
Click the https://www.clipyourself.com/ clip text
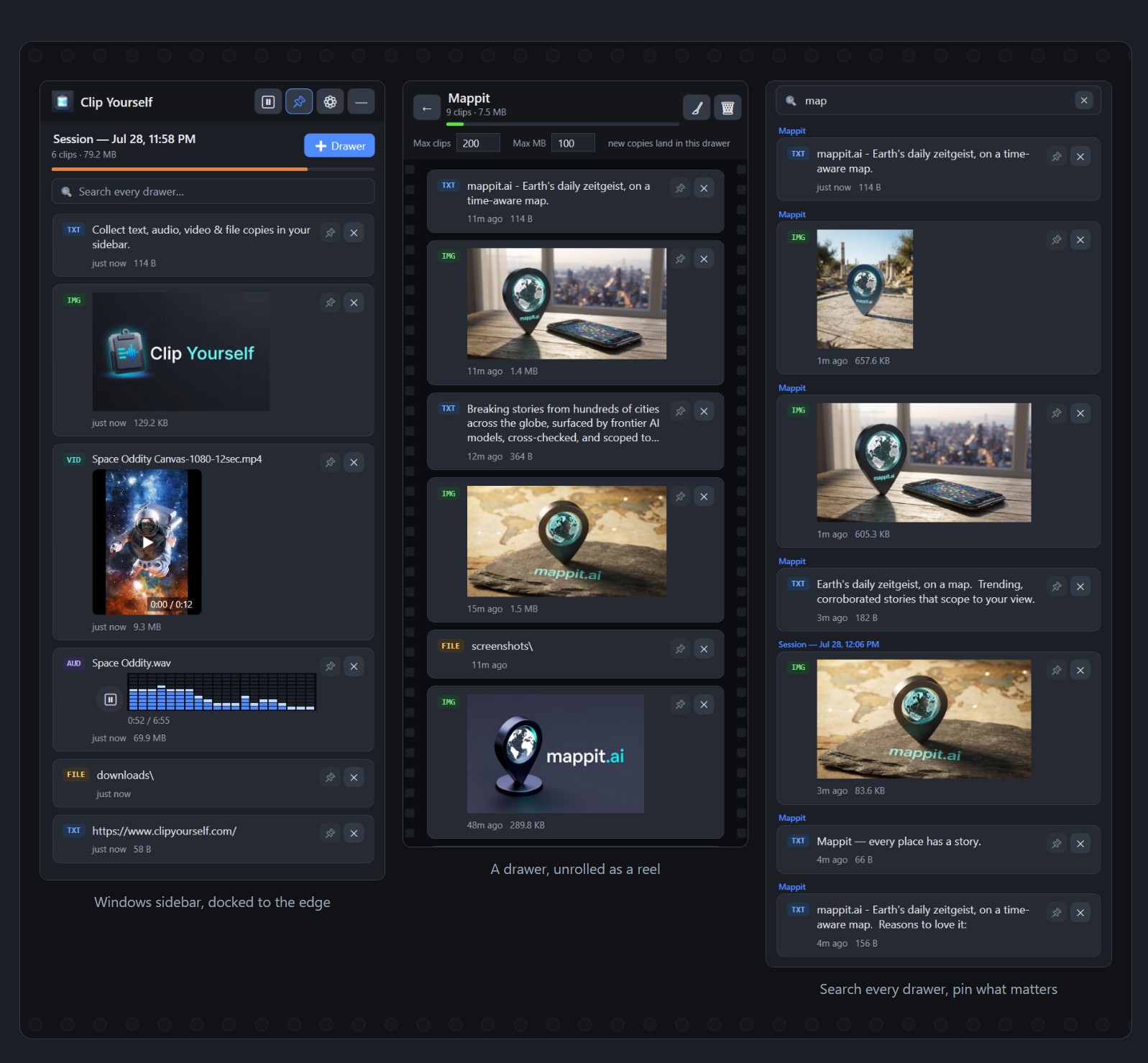(x=164, y=831)
